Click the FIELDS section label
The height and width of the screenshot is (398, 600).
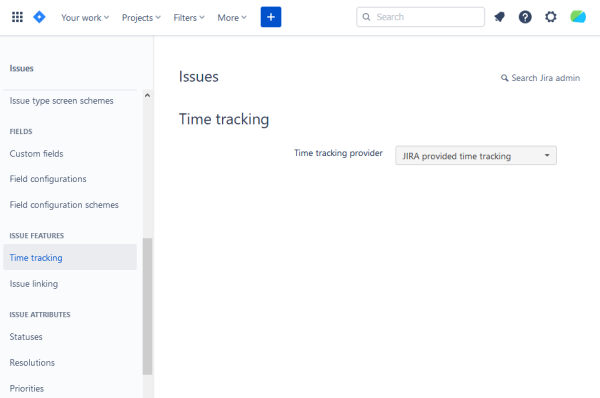pos(21,132)
